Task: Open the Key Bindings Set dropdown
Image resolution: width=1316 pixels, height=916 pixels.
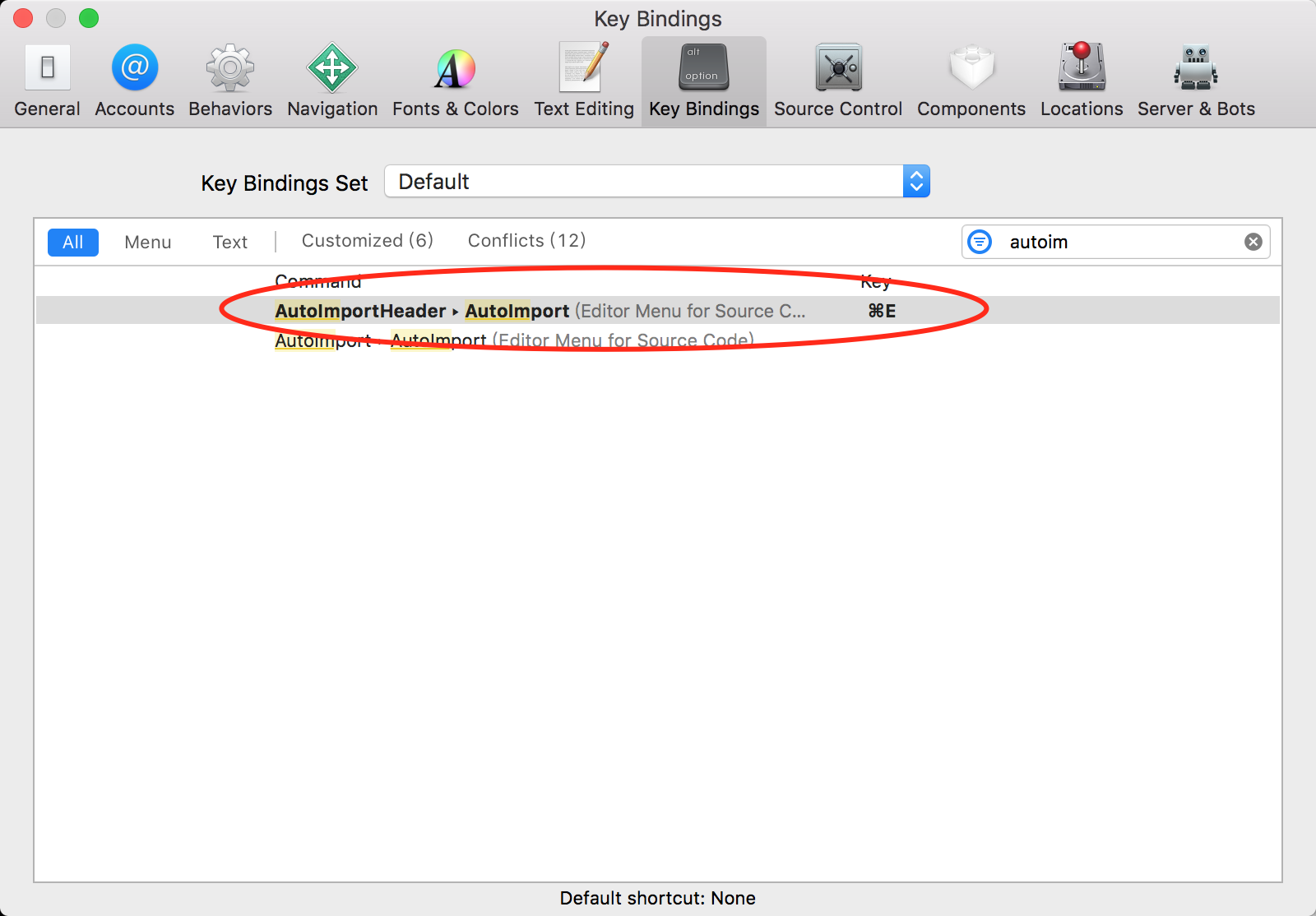Action: click(x=657, y=181)
